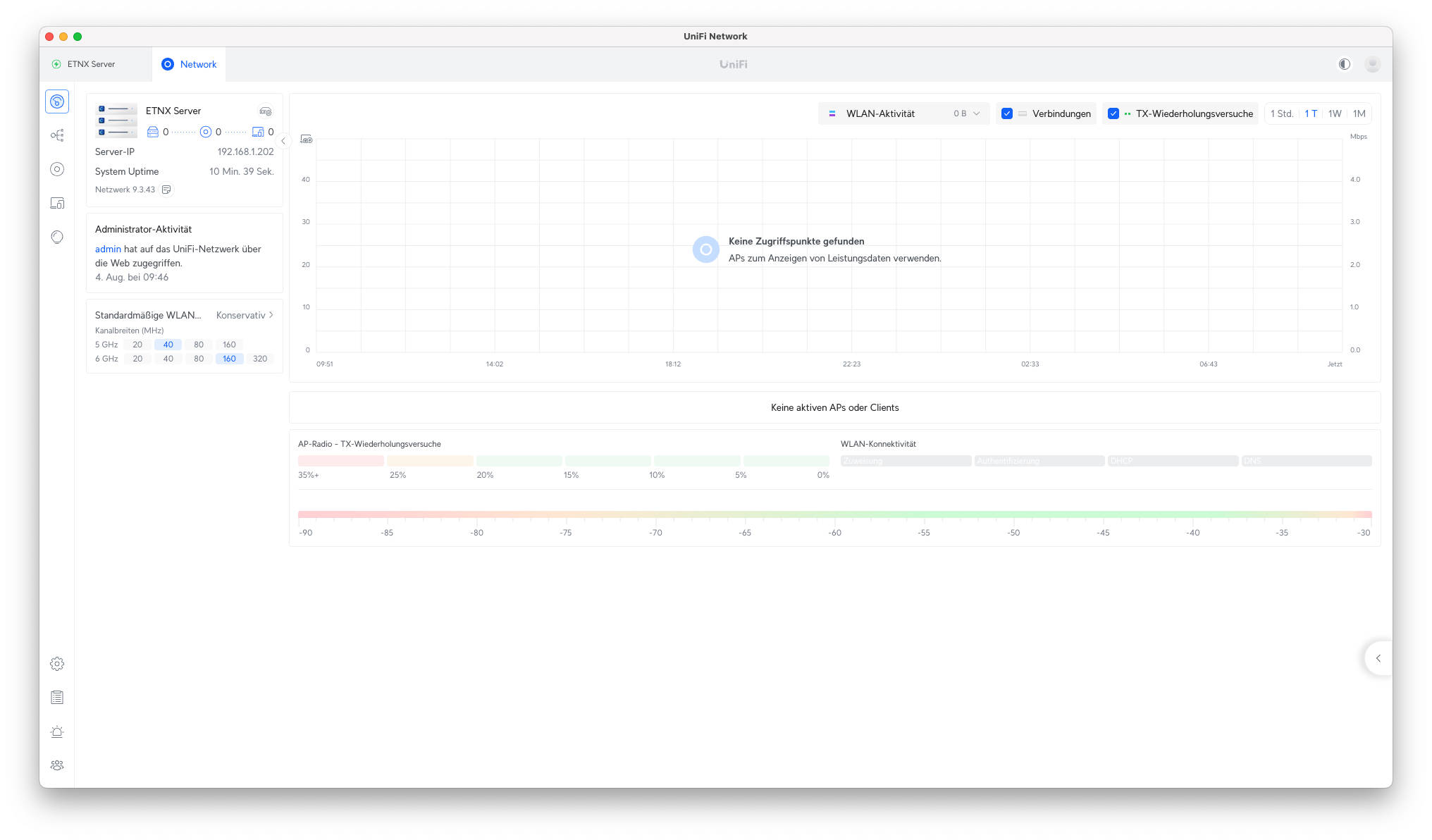The image size is (1432, 840).
Task: Expand the Konservativ WLAN settings chevron
Action: pos(271,315)
